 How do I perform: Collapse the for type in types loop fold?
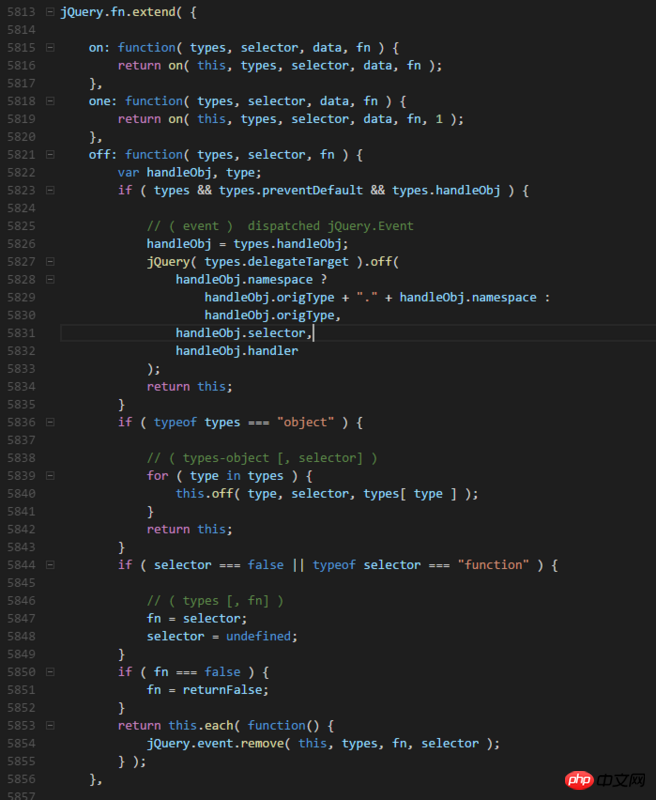tap(50, 476)
